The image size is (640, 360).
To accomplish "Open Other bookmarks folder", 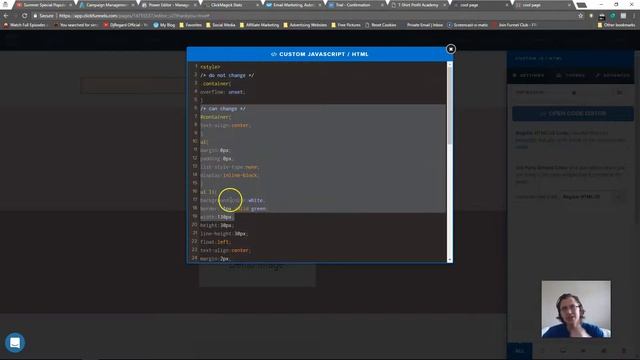I will pyautogui.click(x=616, y=25).
